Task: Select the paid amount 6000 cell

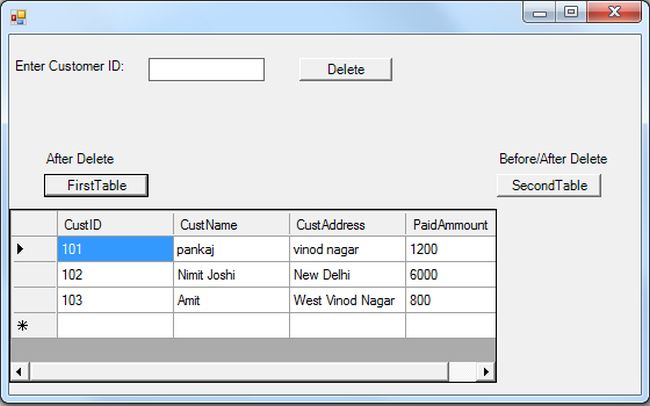Action: [x=450, y=275]
